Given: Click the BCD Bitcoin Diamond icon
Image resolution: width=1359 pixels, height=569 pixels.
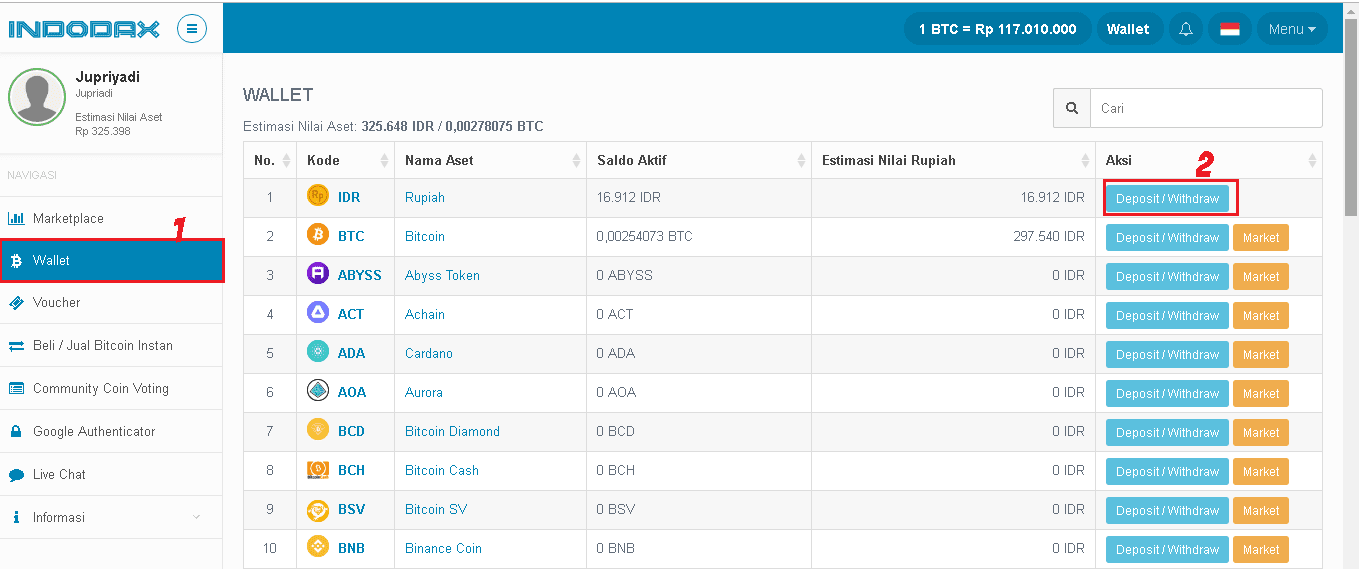Looking at the screenshot, I should 318,430.
